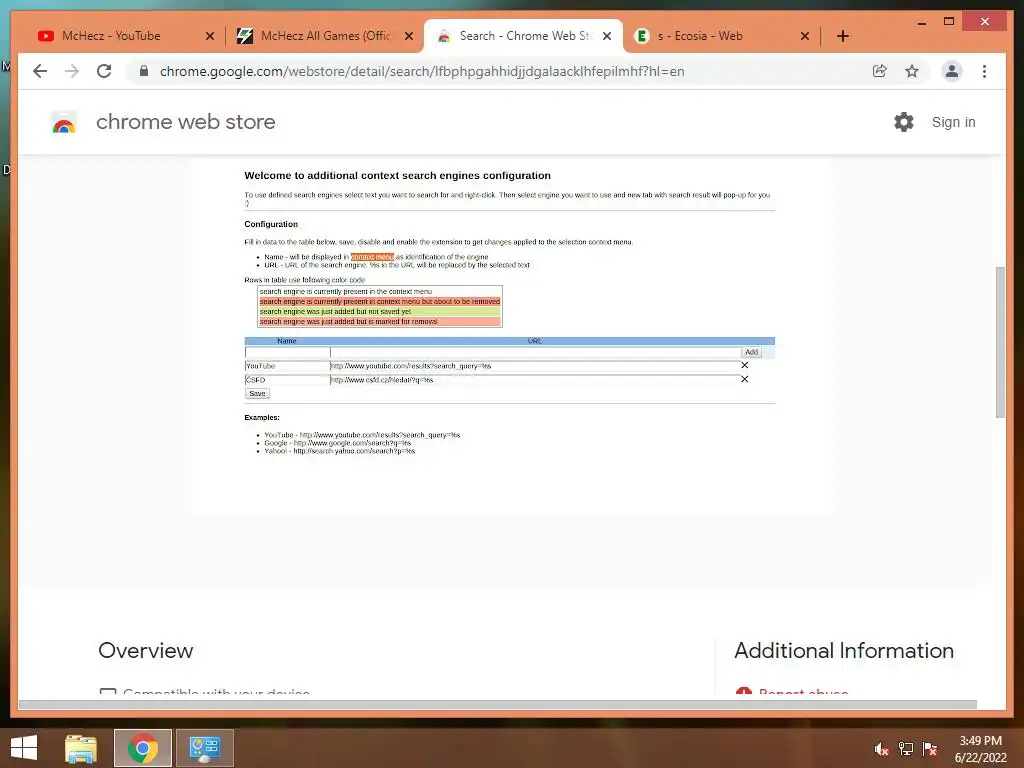The height and width of the screenshot is (768, 1024).
Task: Bookmark this page with the star
Action: coord(912,71)
